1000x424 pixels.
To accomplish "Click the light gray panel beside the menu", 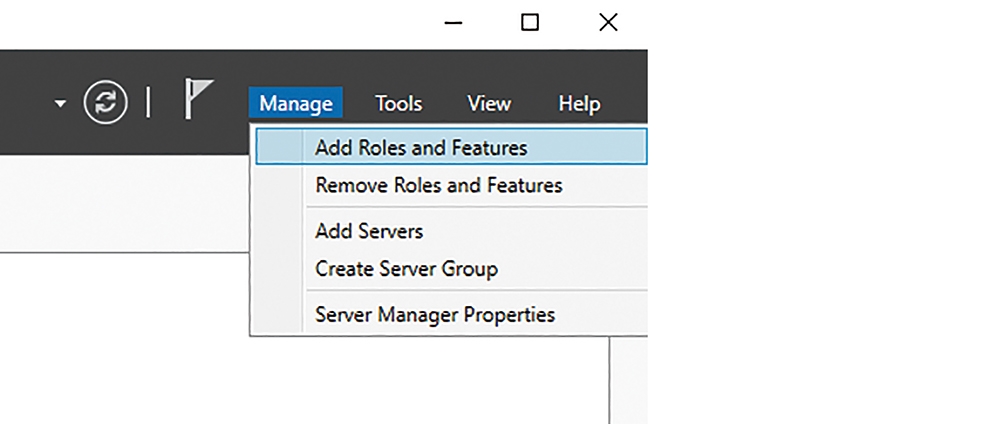I will [124, 203].
